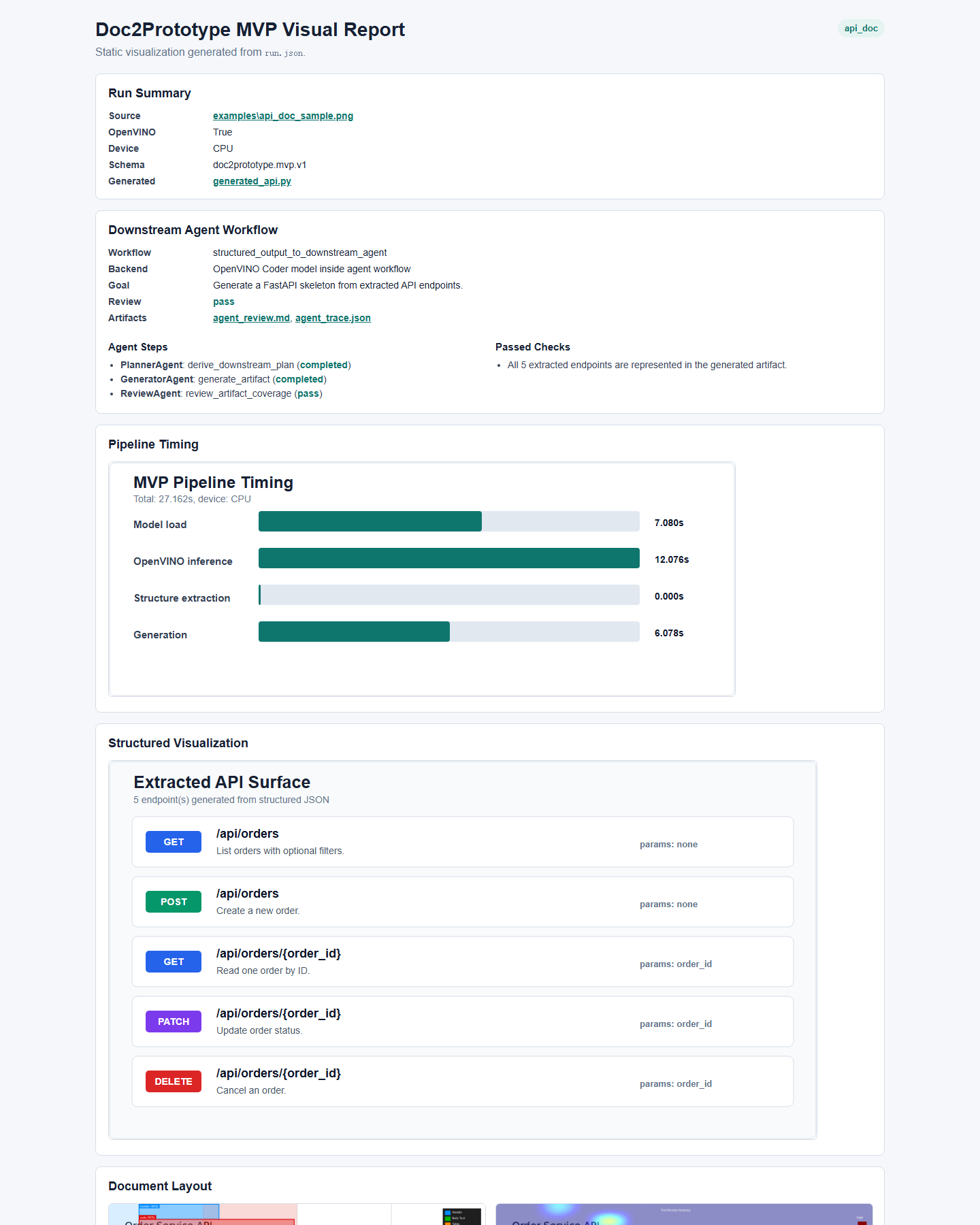
Task: Select the ReviewAgent step entry
Action: (221, 393)
